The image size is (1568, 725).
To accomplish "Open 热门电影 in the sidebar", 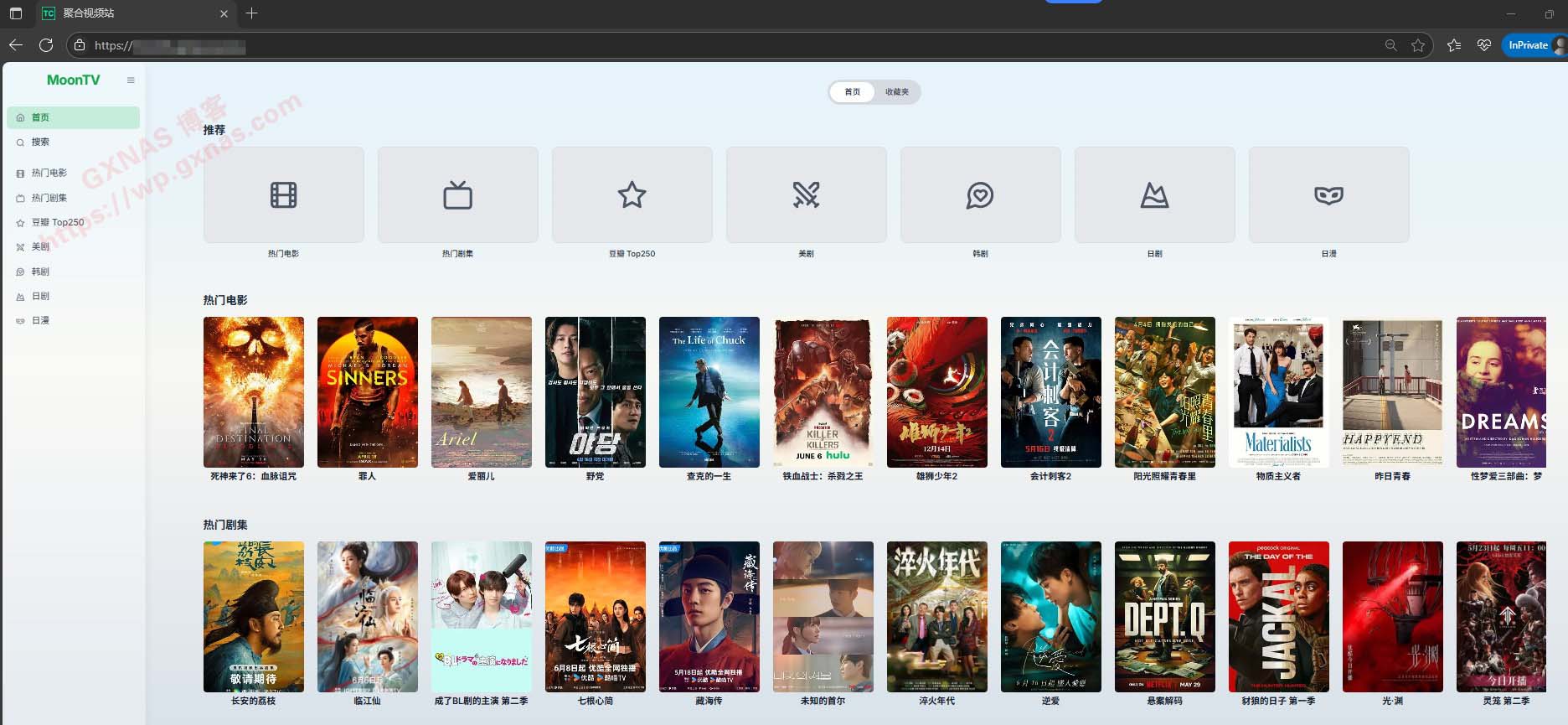I will [74, 173].
